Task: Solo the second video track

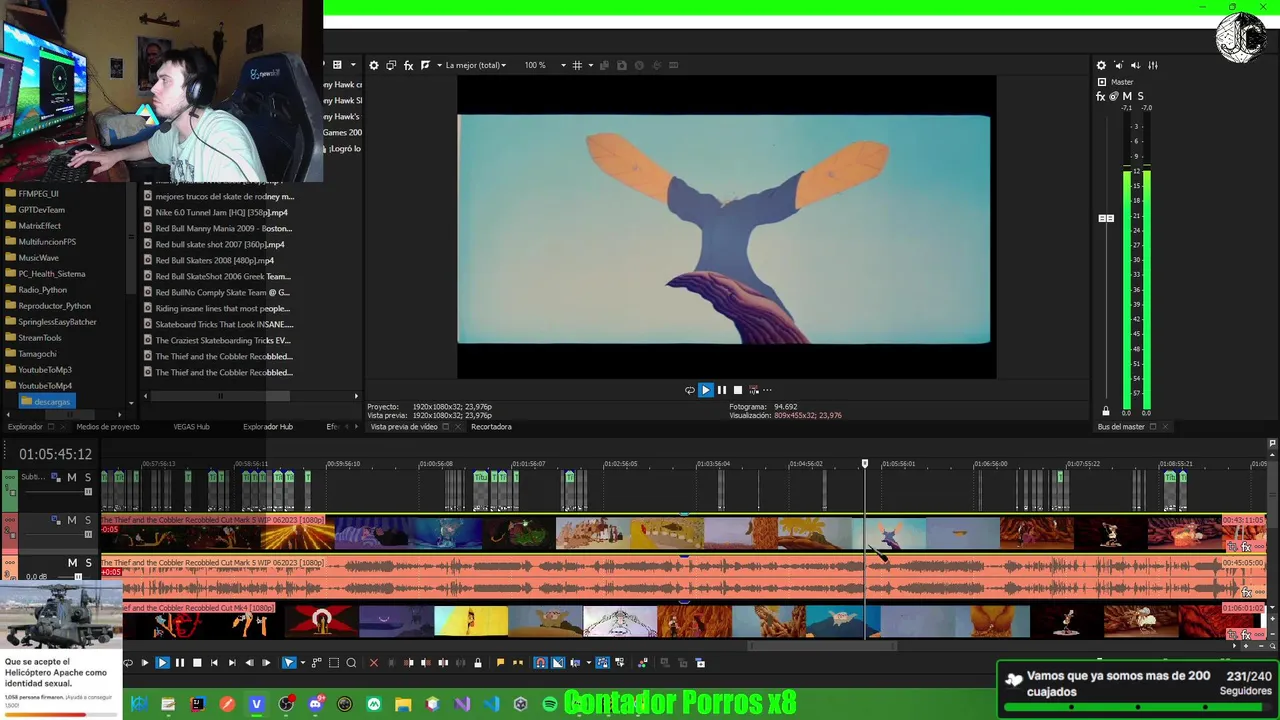Action: click(x=87, y=520)
